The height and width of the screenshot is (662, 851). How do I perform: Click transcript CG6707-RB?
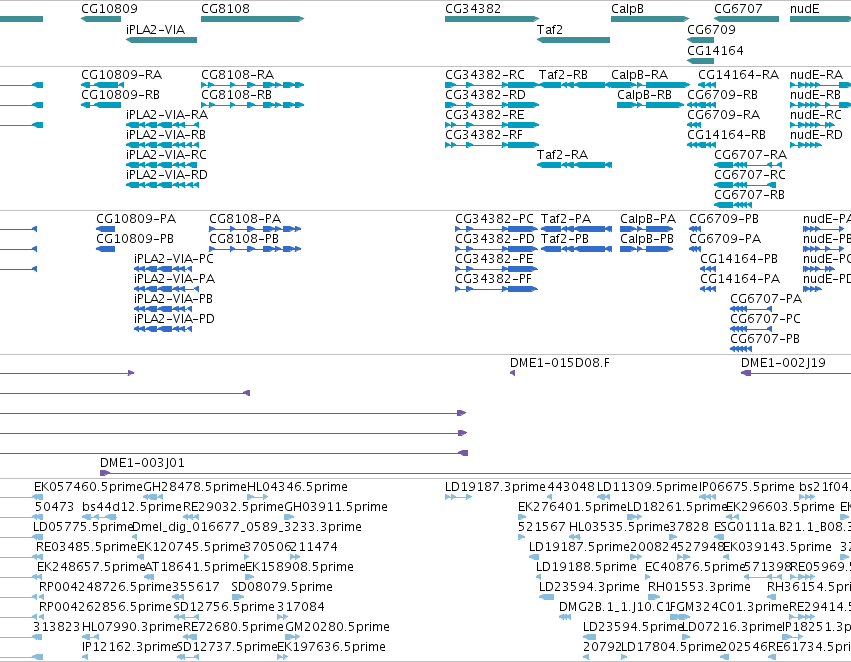coord(749,195)
